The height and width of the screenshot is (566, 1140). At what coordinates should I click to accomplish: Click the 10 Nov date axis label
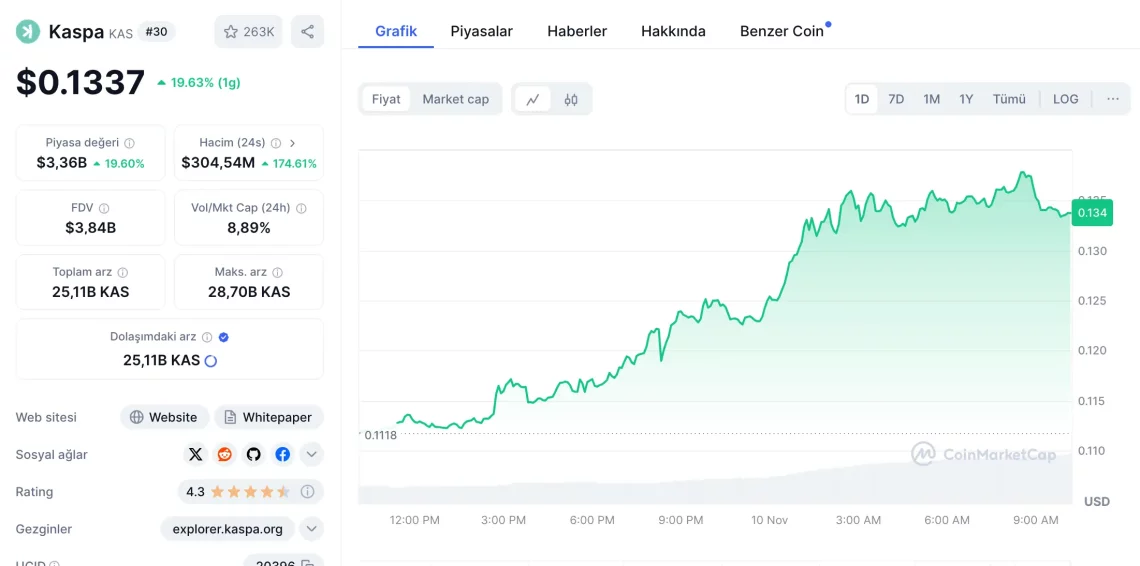tap(769, 520)
